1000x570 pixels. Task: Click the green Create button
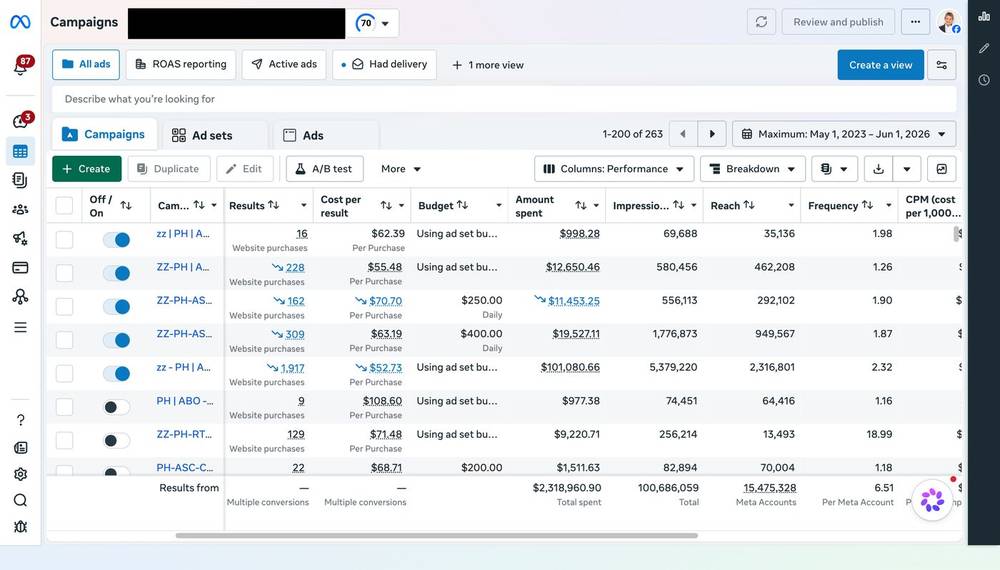87,169
